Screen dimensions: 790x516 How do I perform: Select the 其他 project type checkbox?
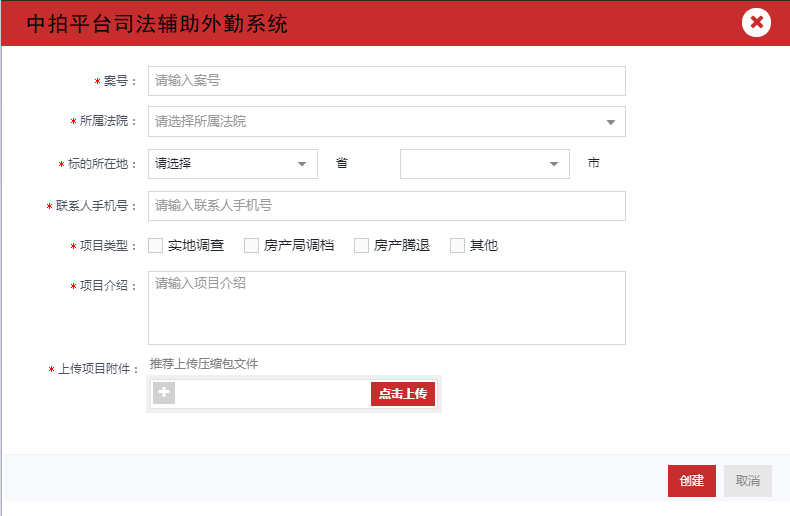click(458, 245)
